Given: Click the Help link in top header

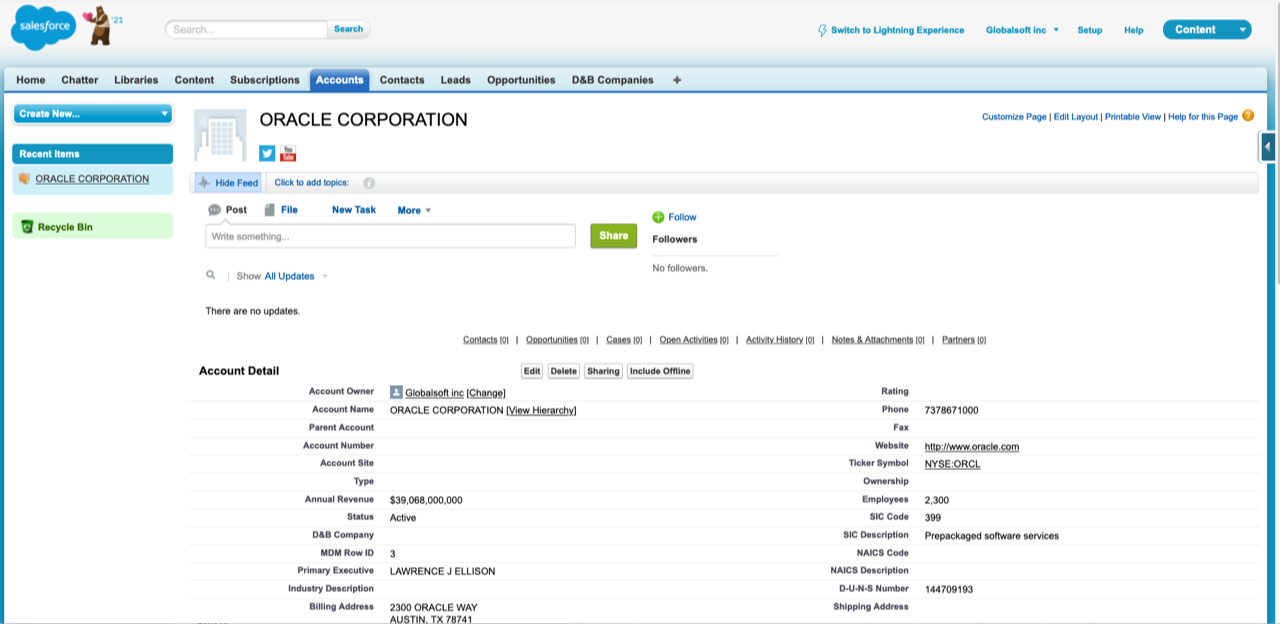Looking at the screenshot, I should [x=1134, y=30].
